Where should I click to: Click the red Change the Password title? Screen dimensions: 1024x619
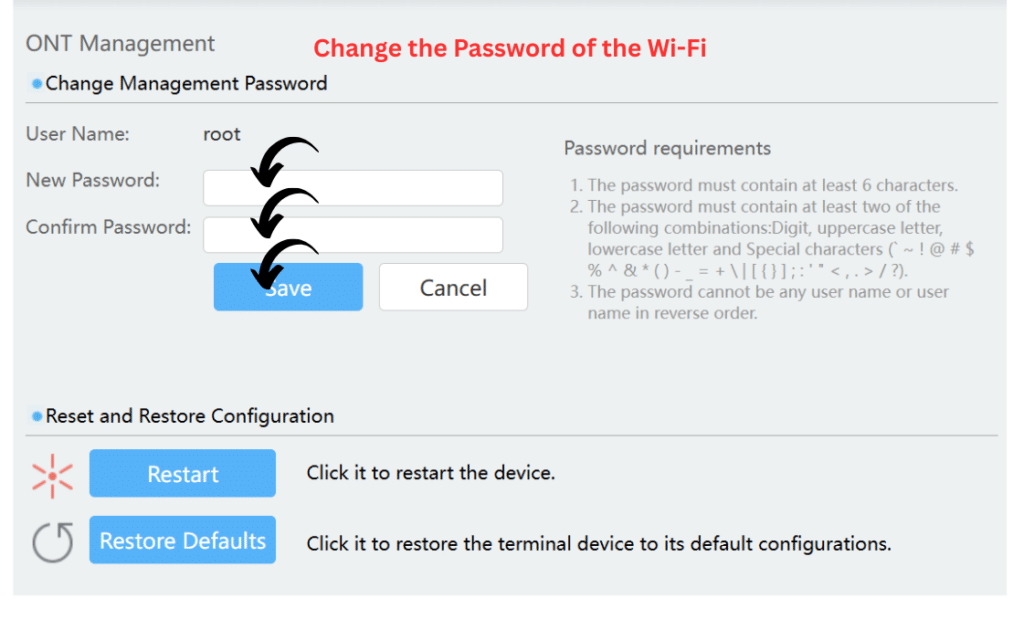pos(510,48)
